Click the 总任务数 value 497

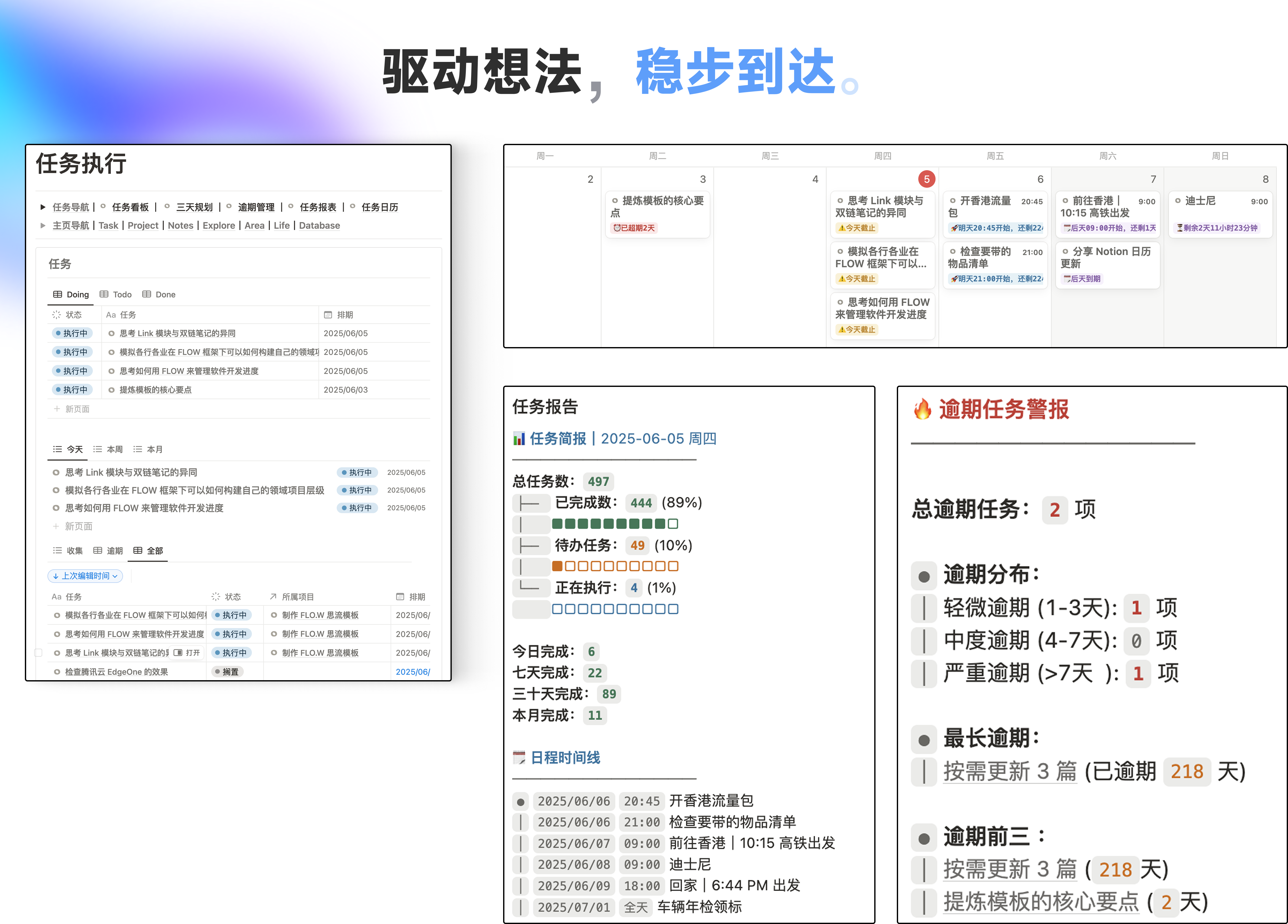(599, 482)
